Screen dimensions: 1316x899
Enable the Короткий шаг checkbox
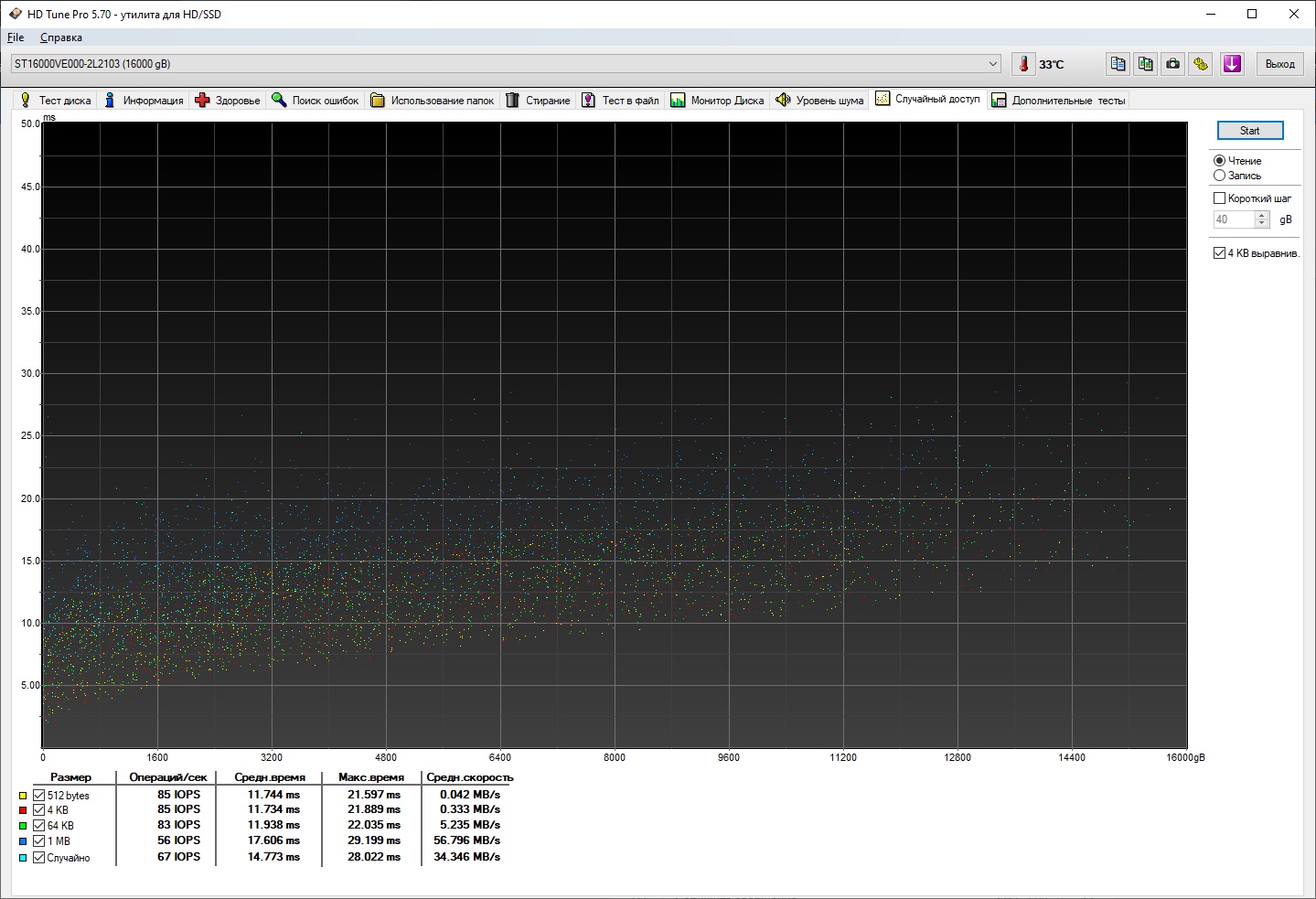pos(1219,198)
